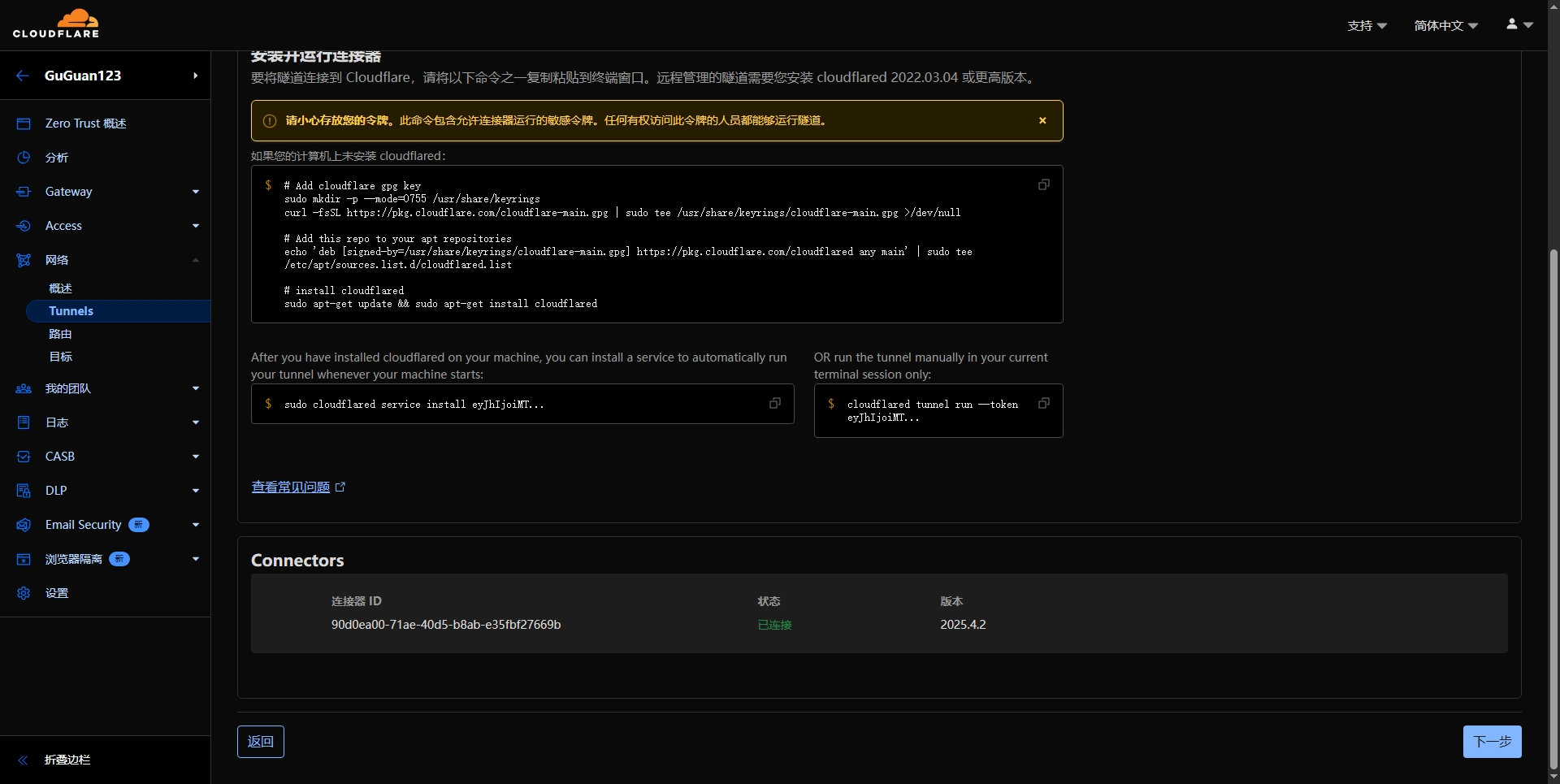This screenshot has height=784, width=1560.
Task: Click the 连接器 ID column header
Action: coord(356,601)
